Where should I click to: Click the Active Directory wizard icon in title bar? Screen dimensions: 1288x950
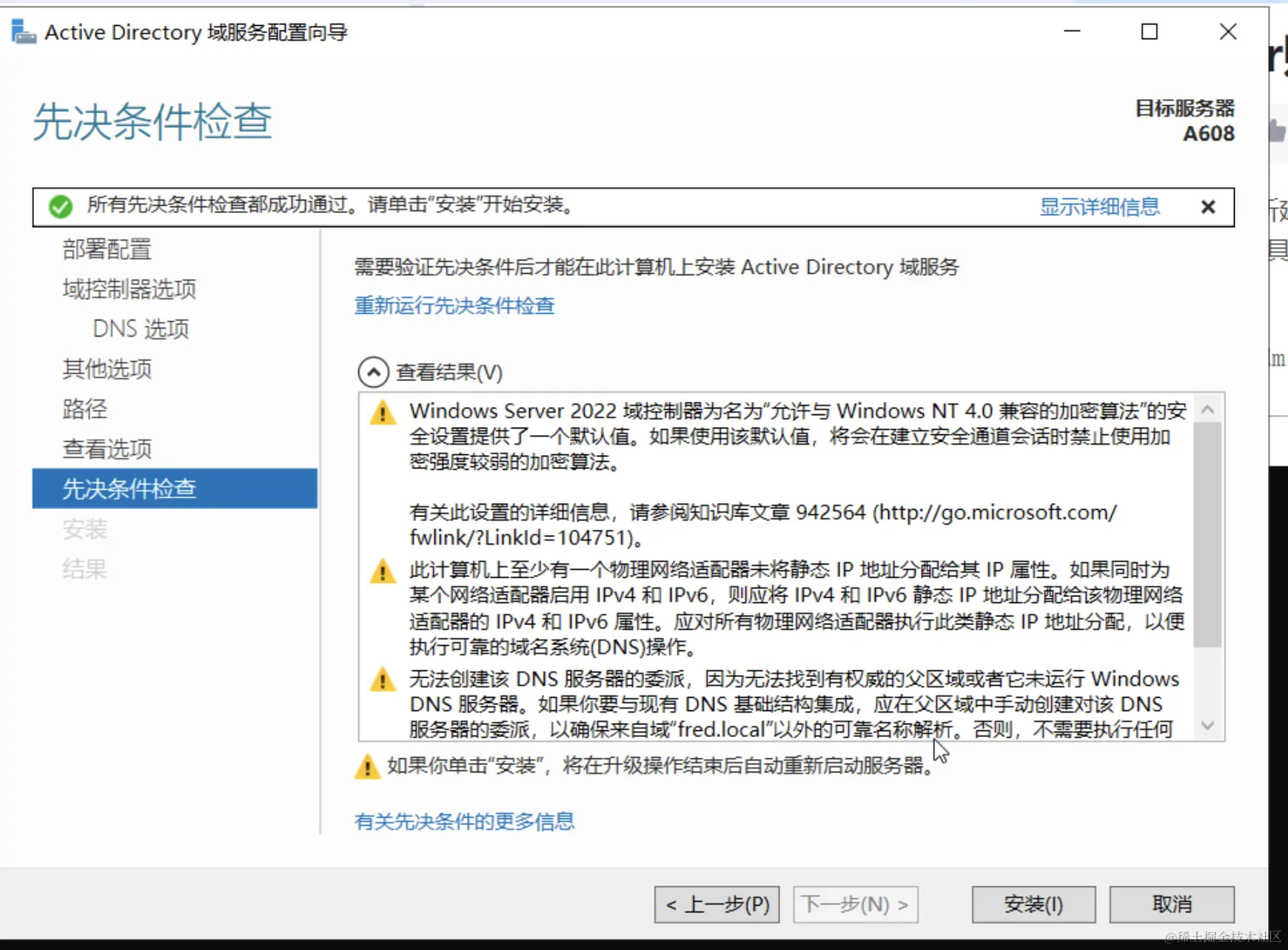point(23,31)
